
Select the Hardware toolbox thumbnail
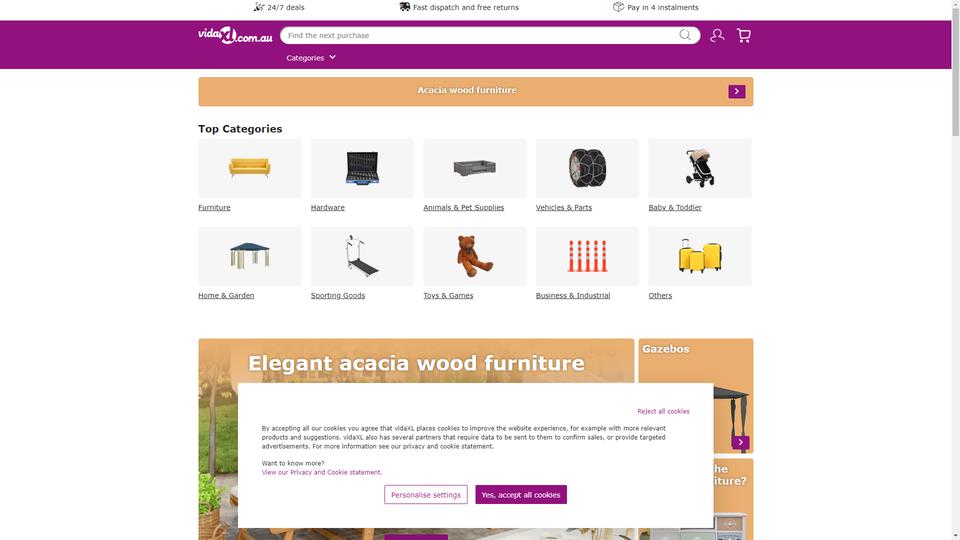[x=362, y=168]
